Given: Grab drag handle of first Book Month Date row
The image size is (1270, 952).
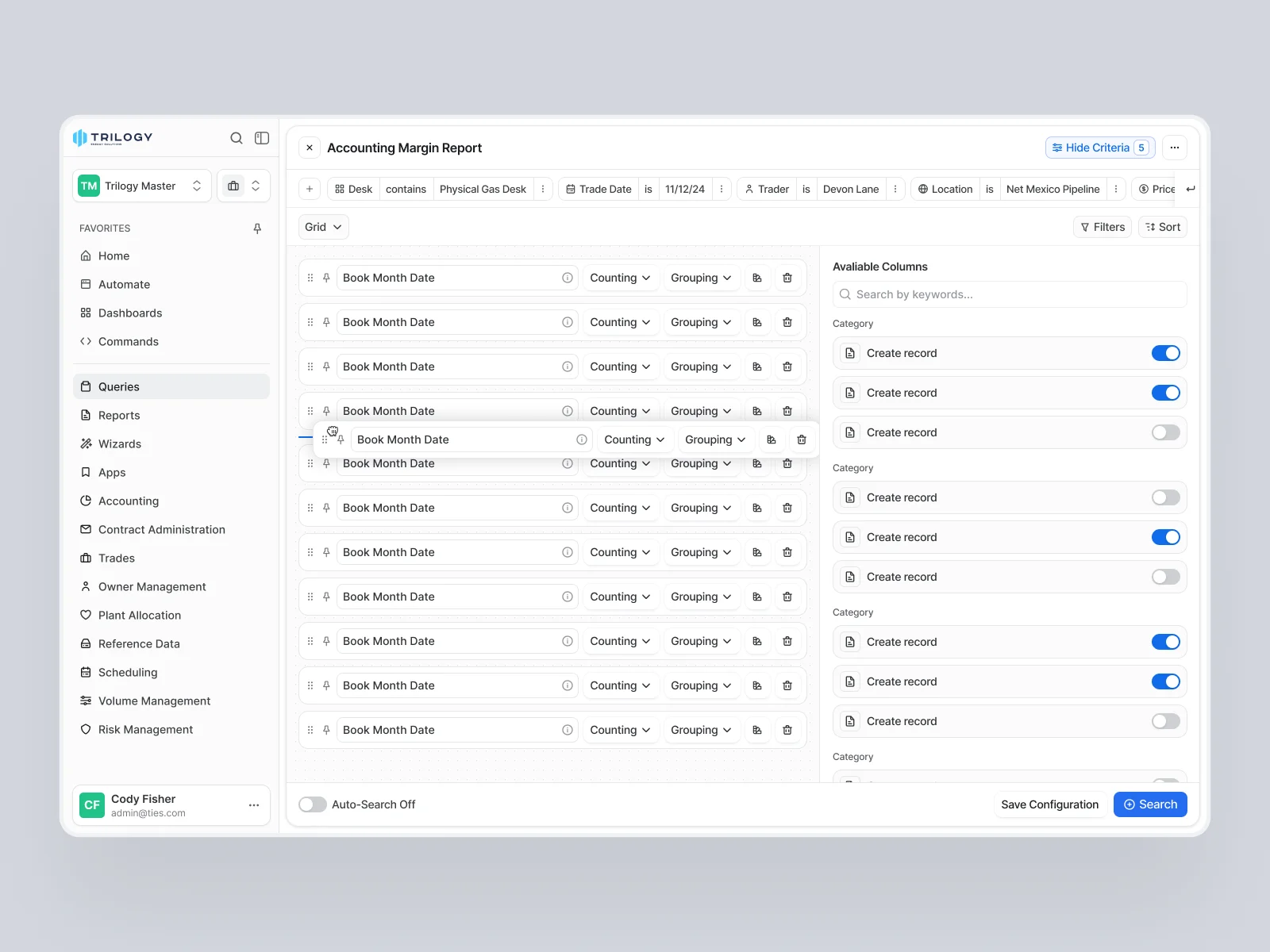Looking at the screenshot, I should pyautogui.click(x=310, y=278).
